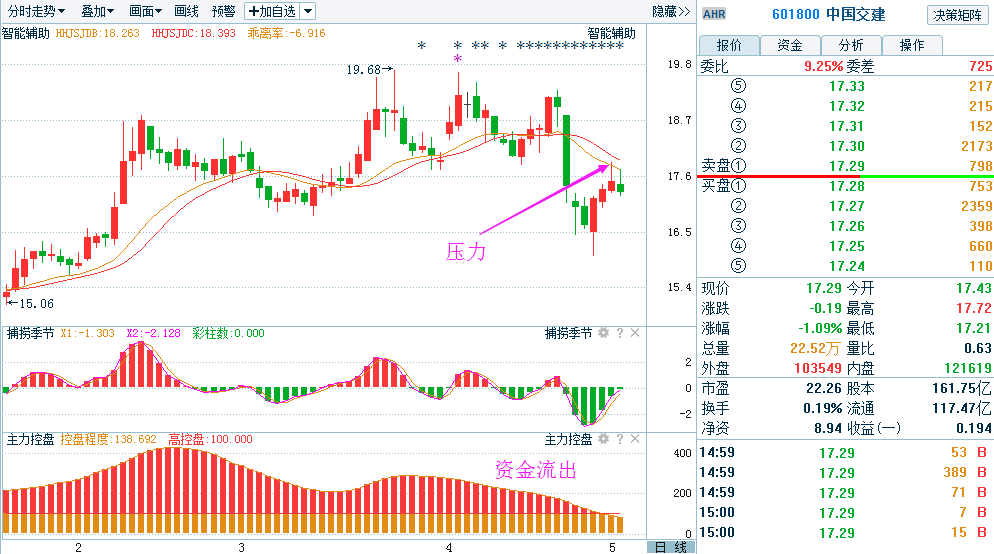Click the stock code 601800
The image size is (994, 554).
pos(796,14)
